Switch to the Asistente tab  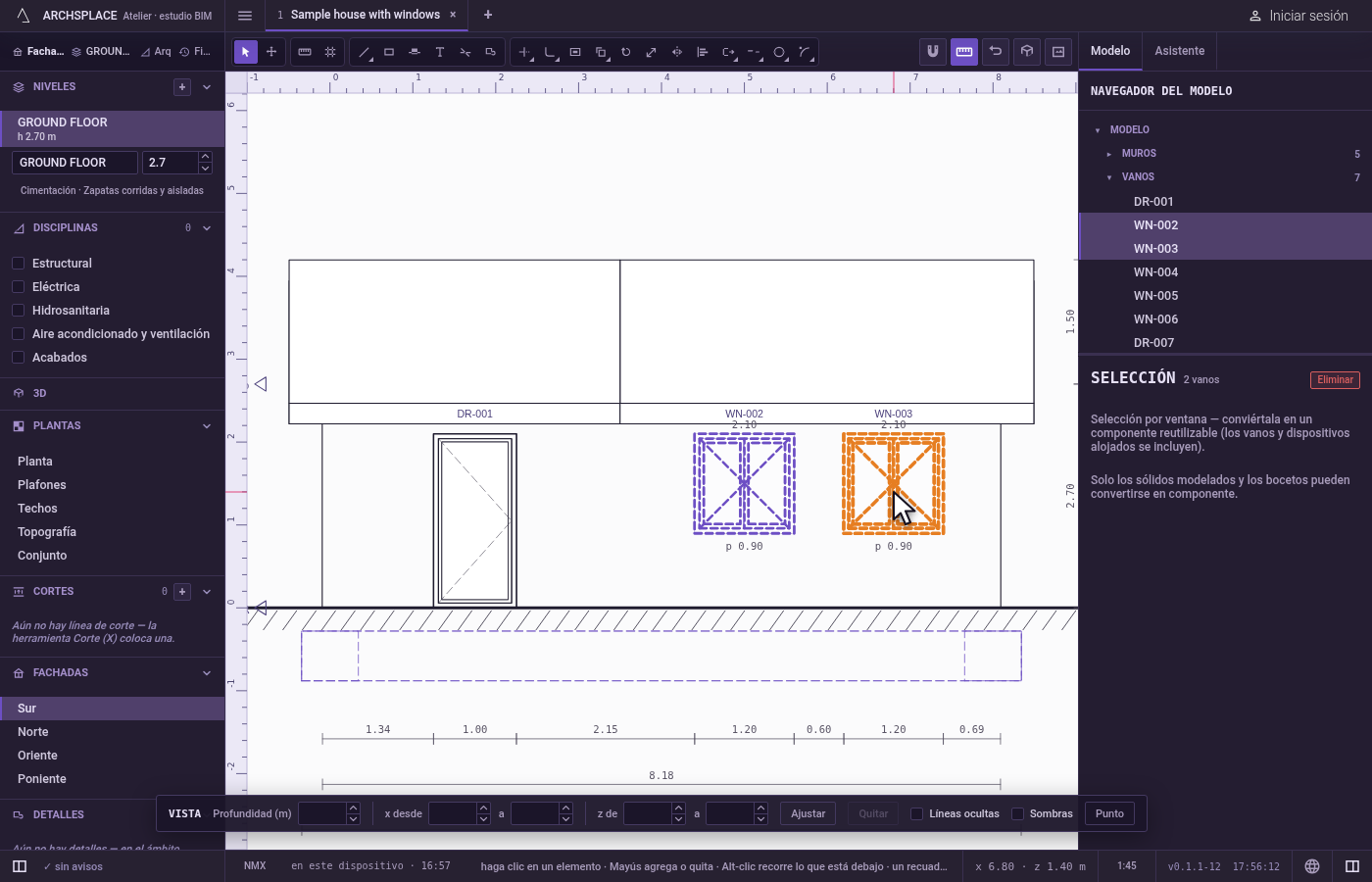1180,51
